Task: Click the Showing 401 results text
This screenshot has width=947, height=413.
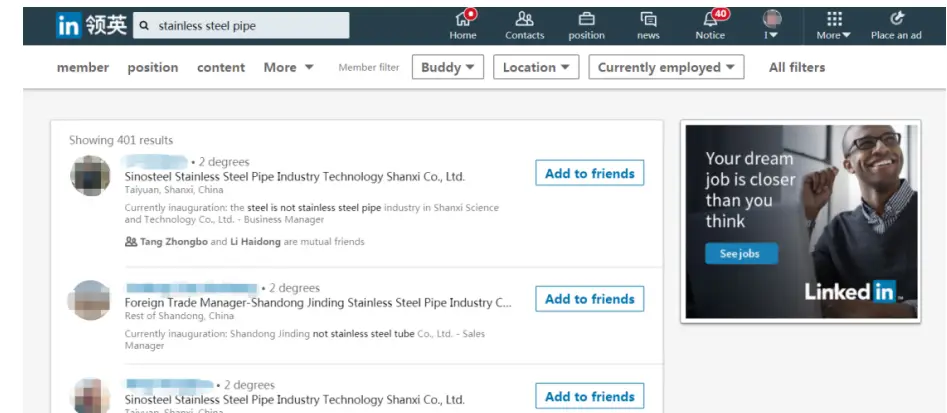Action: point(121,140)
